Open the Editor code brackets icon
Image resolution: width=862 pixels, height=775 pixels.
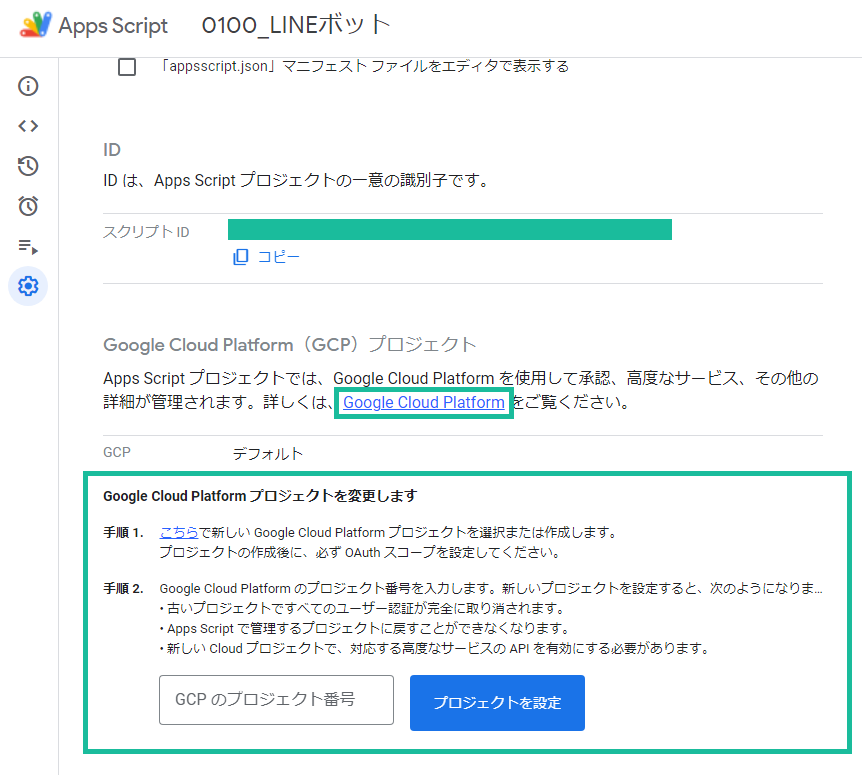(x=28, y=126)
